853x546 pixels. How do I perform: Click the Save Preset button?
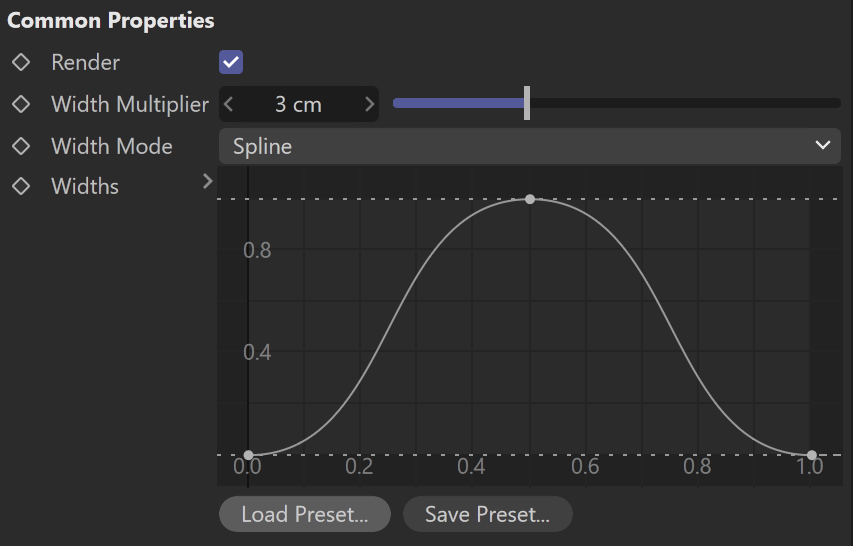pyautogui.click(x=487, y=514)
